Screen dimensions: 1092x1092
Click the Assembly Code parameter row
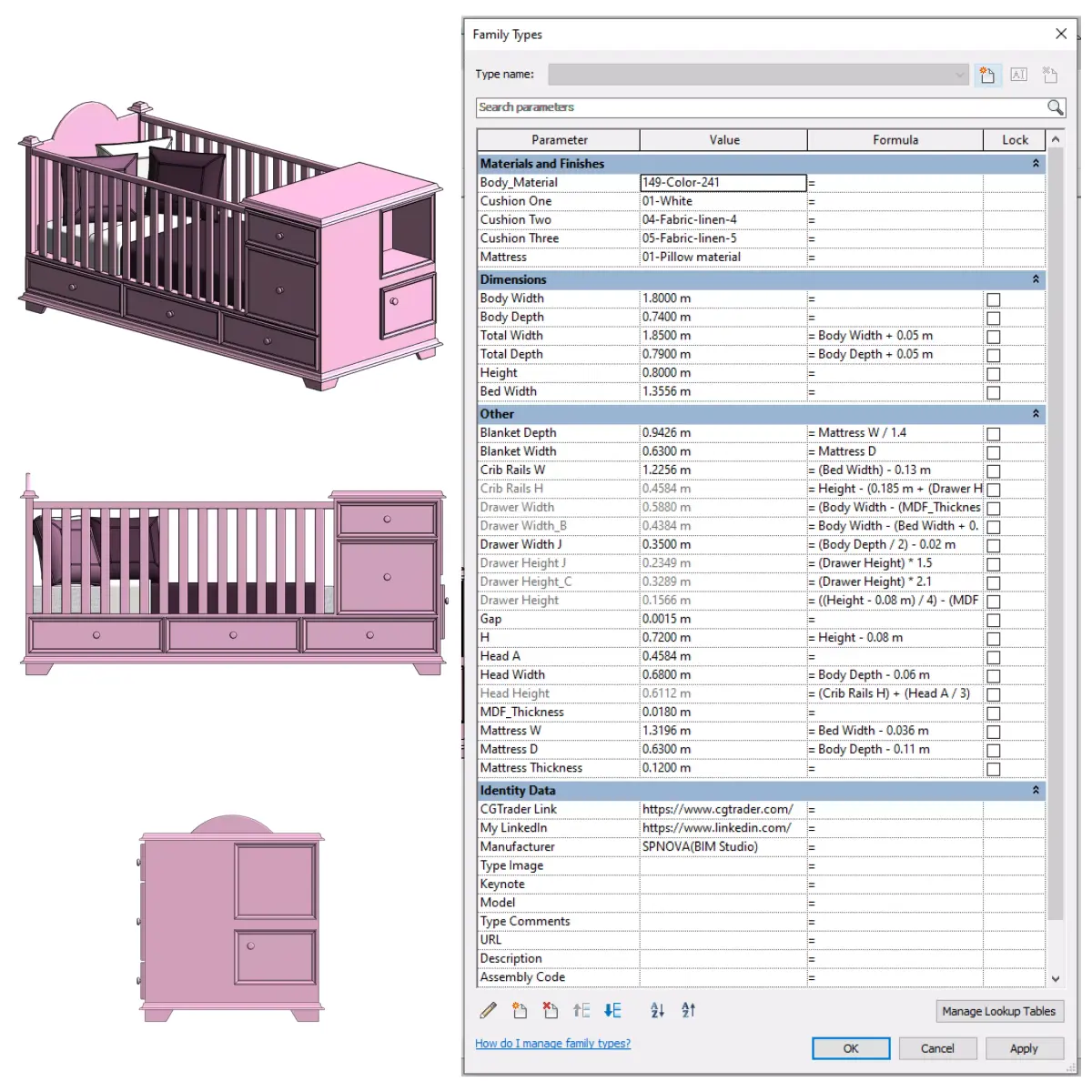(761, 977)
